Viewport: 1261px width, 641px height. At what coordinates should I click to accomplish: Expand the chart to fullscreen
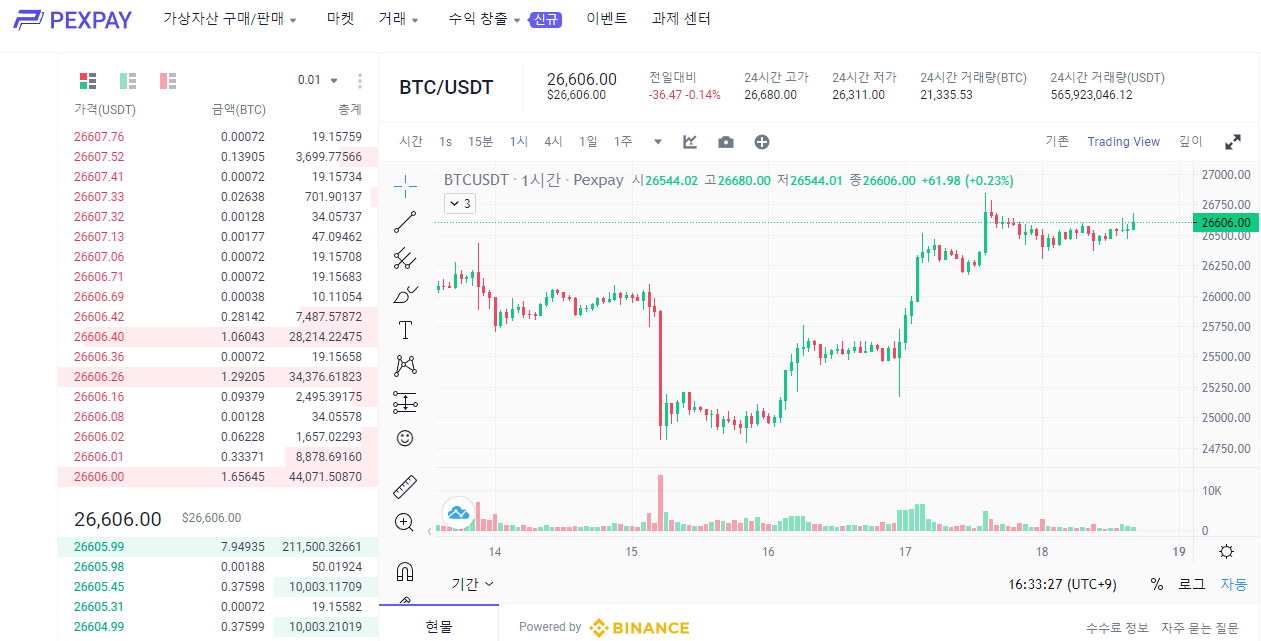[1233, 141]
